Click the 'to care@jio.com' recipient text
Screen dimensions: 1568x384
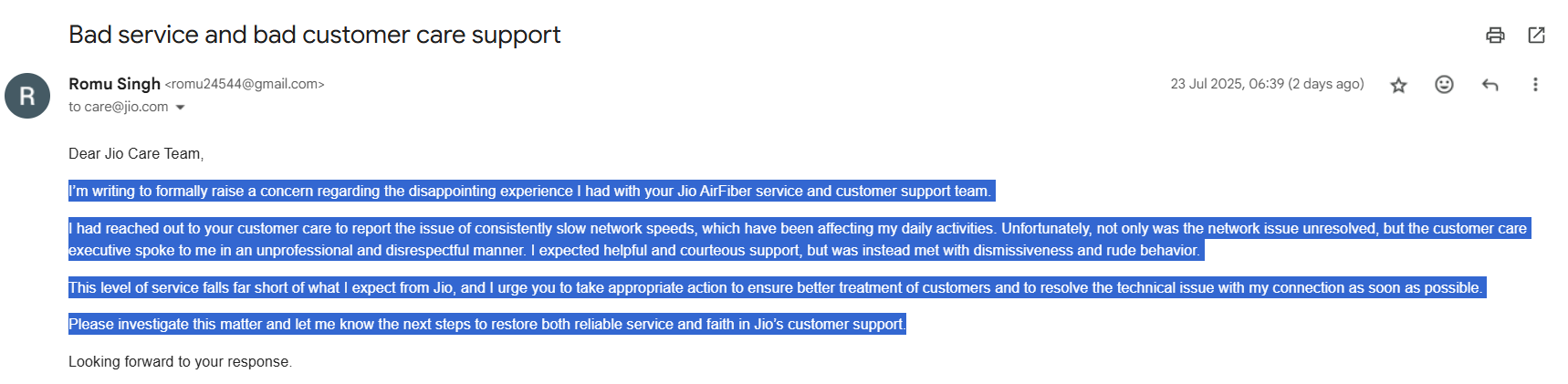pyautogui.click(x=119, y=107)
